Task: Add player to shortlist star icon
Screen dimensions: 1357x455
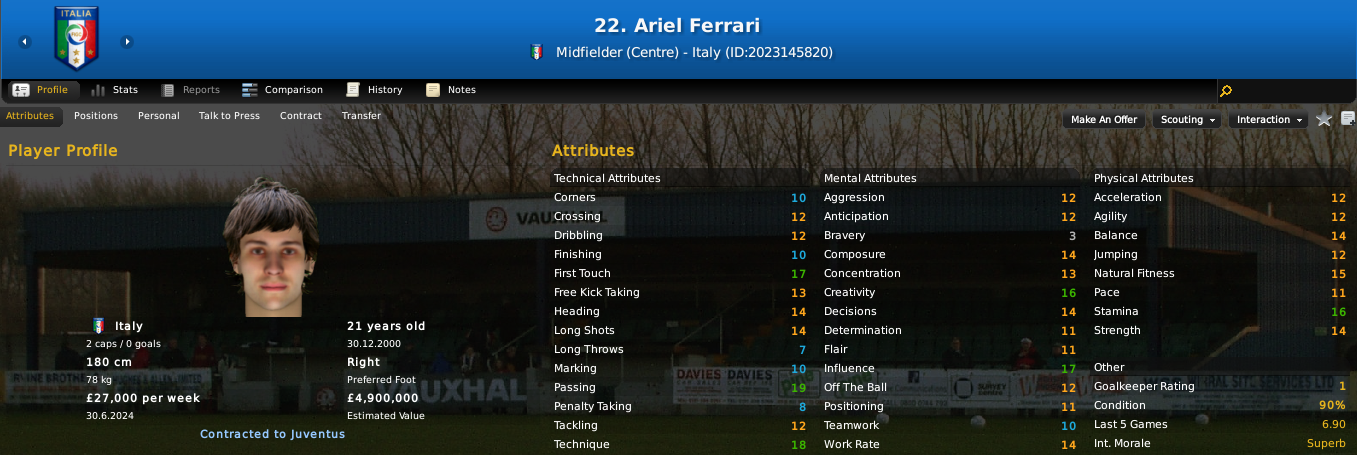Action: (x=1324, y=119)
